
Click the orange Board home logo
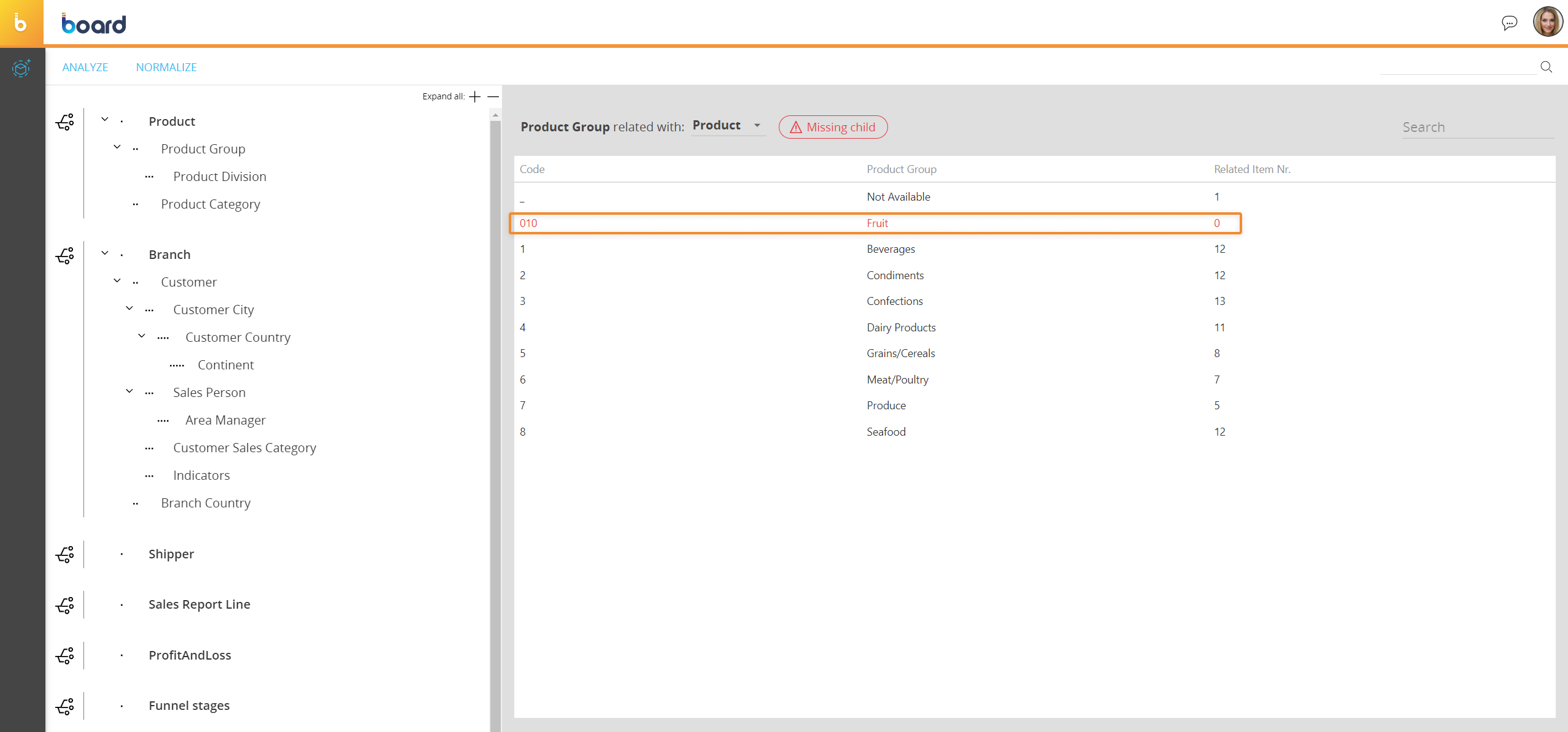[21, 23]
